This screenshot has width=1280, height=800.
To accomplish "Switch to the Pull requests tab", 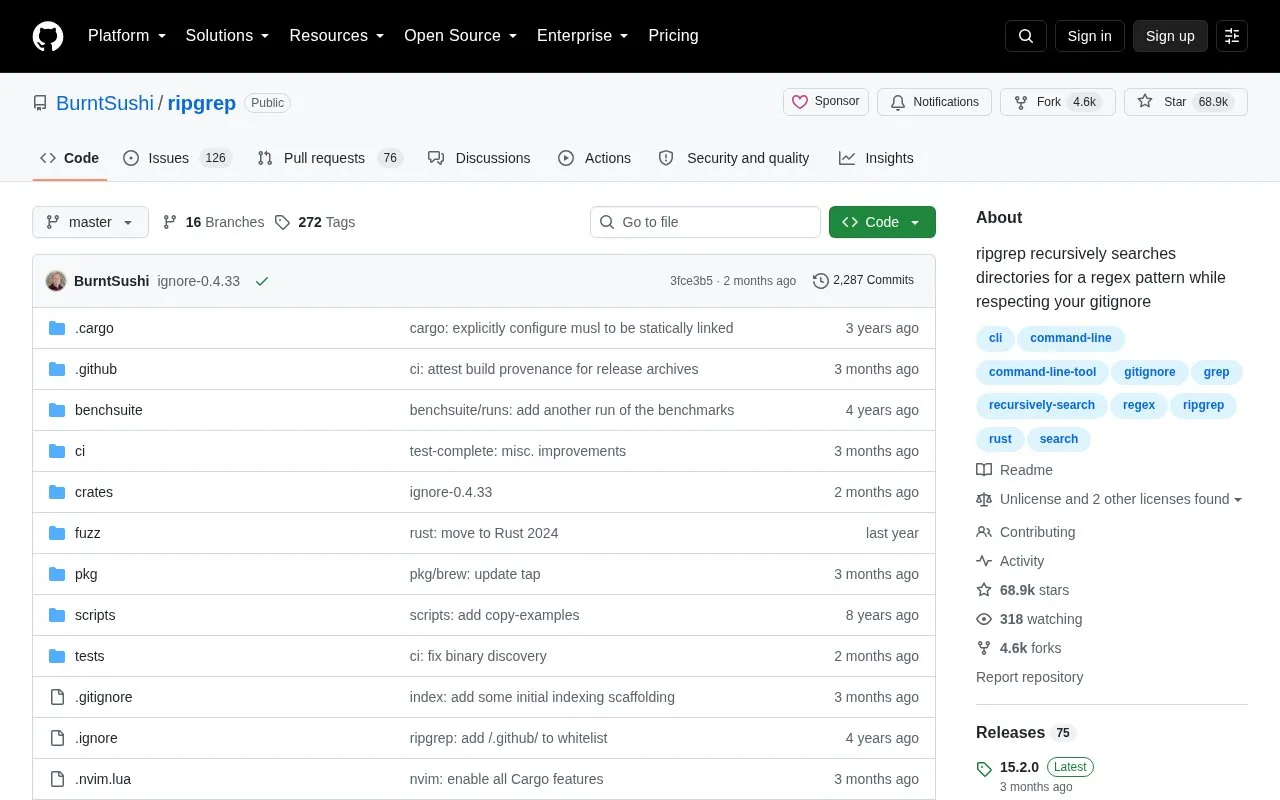I will click(329, 158).
